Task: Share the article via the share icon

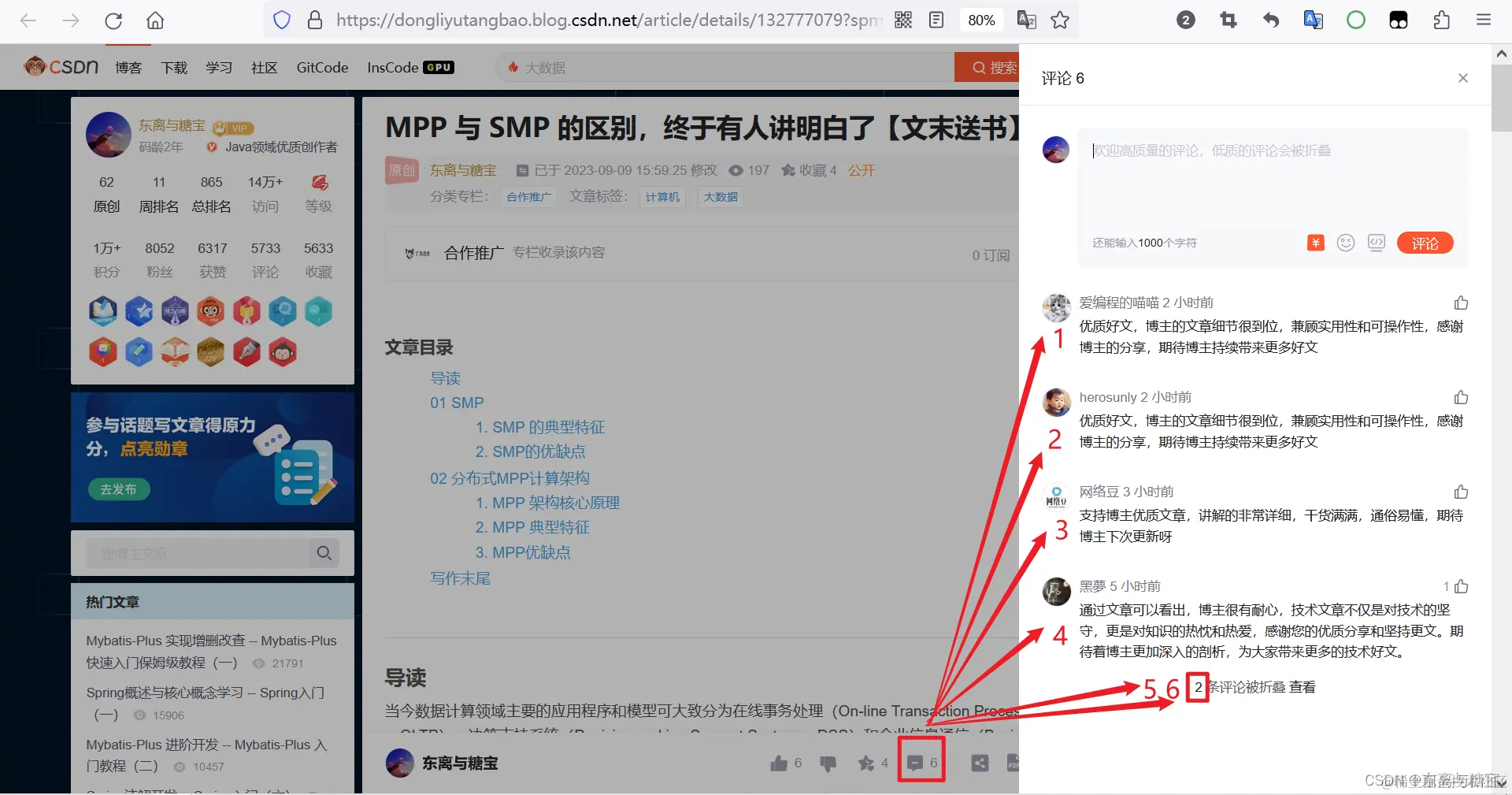Action: [x=980, y=763]
